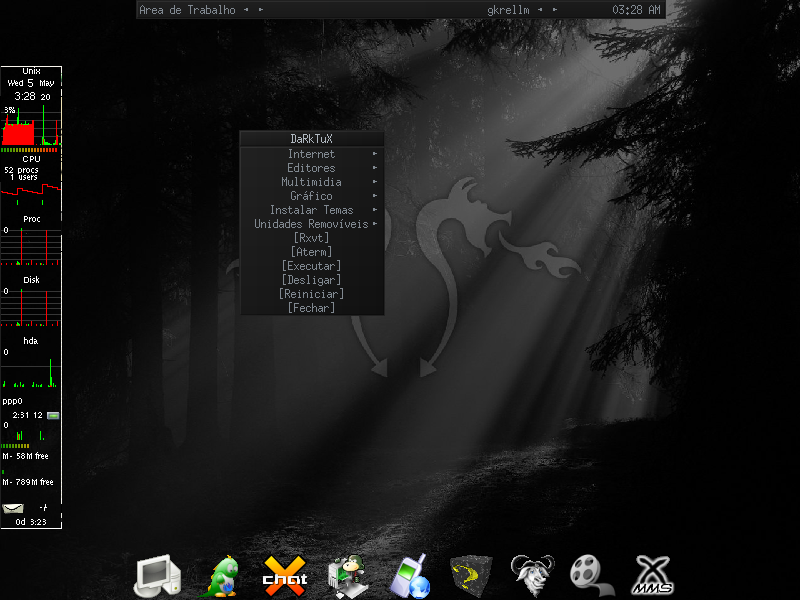The image size is (800, 600).
Task: Open the film reel video player icon
Action: (592, 576)
